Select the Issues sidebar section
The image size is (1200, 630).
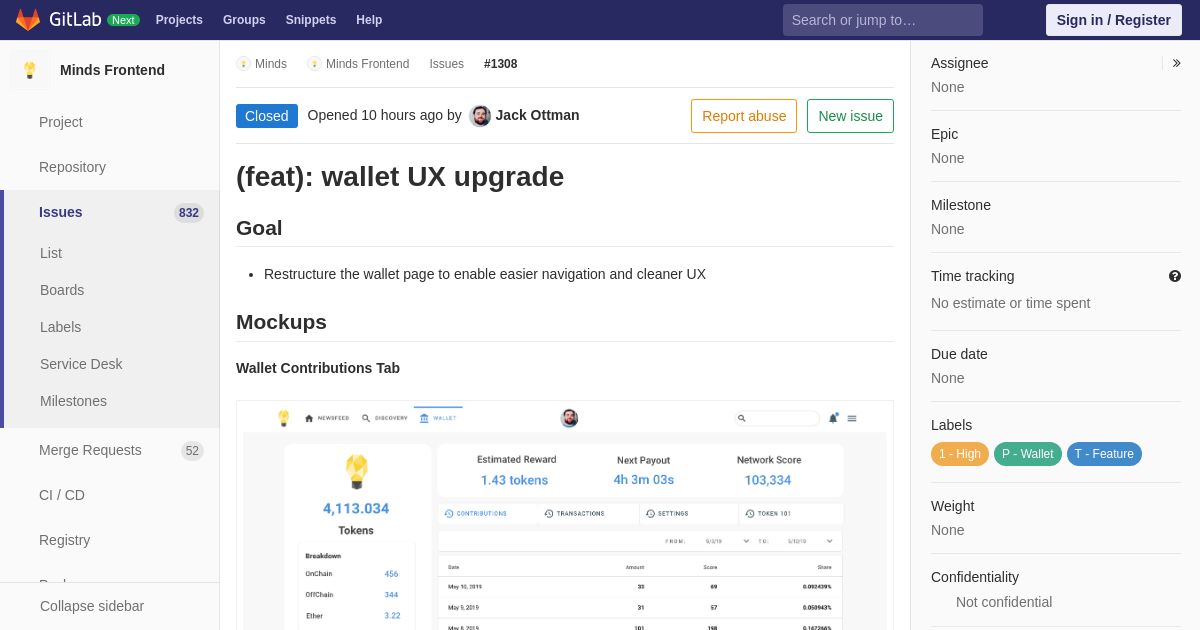(x=61, y=212)
